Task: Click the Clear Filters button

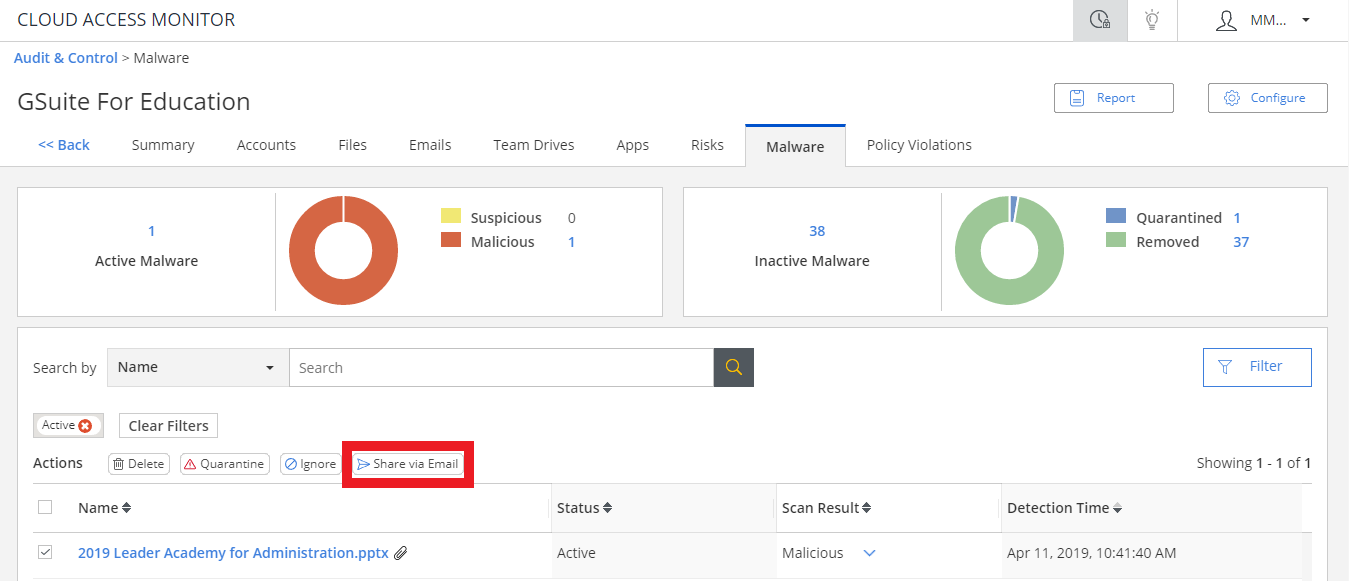Action: point(168,426)
